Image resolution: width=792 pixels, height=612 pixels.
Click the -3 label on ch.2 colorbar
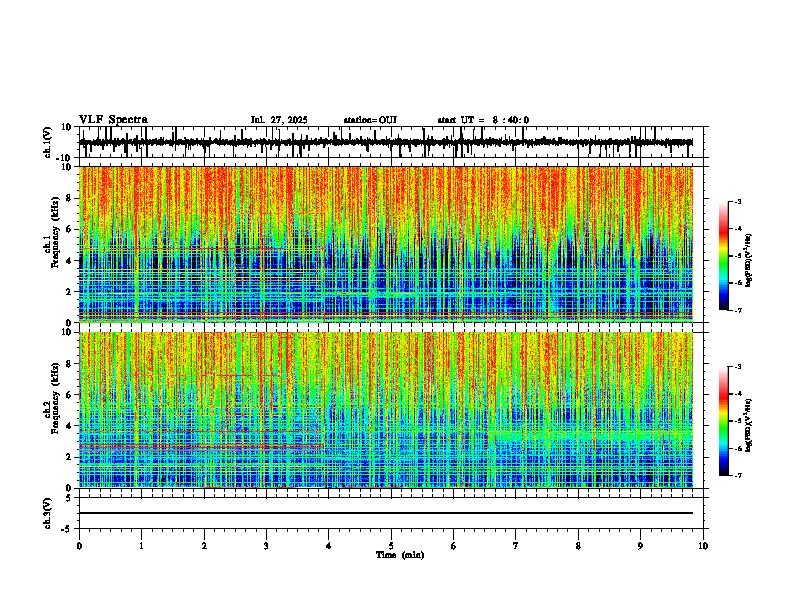(737, 367)
